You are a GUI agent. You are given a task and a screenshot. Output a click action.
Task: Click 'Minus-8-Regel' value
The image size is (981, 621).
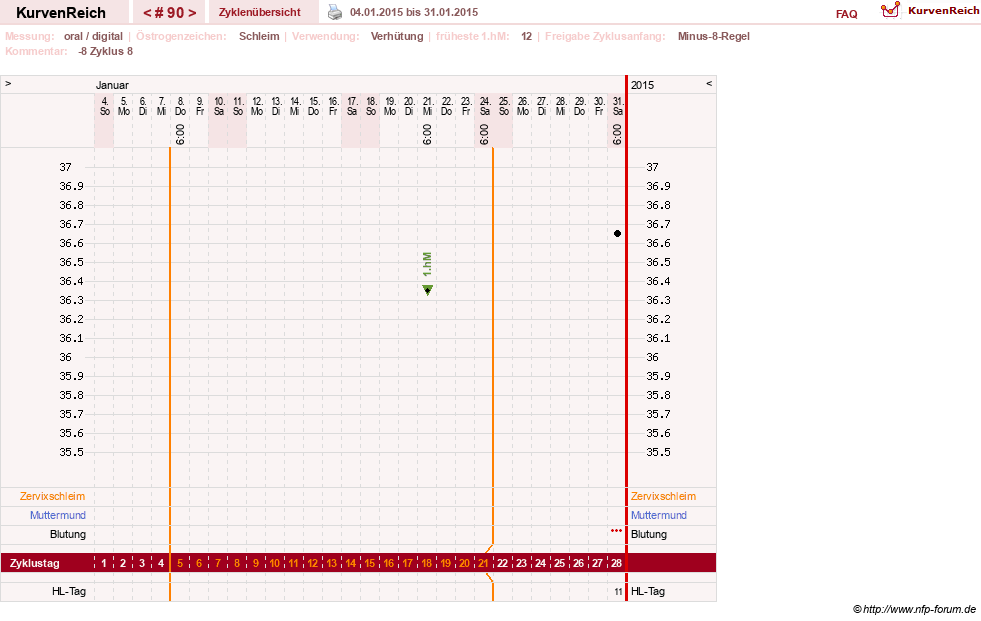[713, 36]
